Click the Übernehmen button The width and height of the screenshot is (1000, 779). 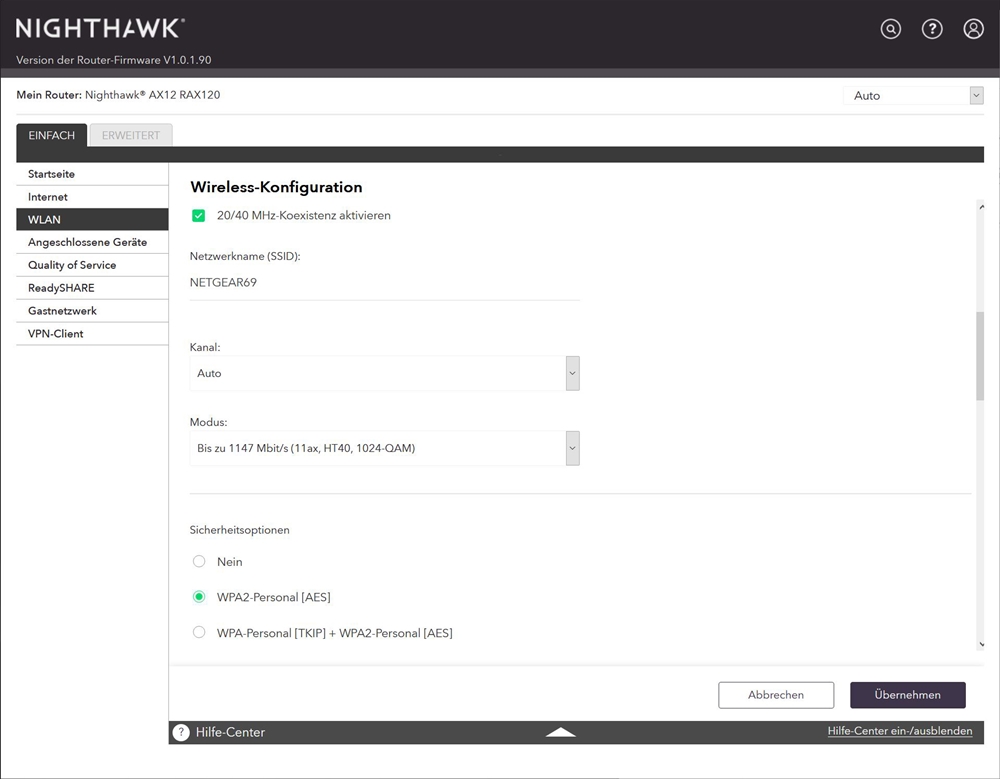pyautogui.click(x=908, y=695)
